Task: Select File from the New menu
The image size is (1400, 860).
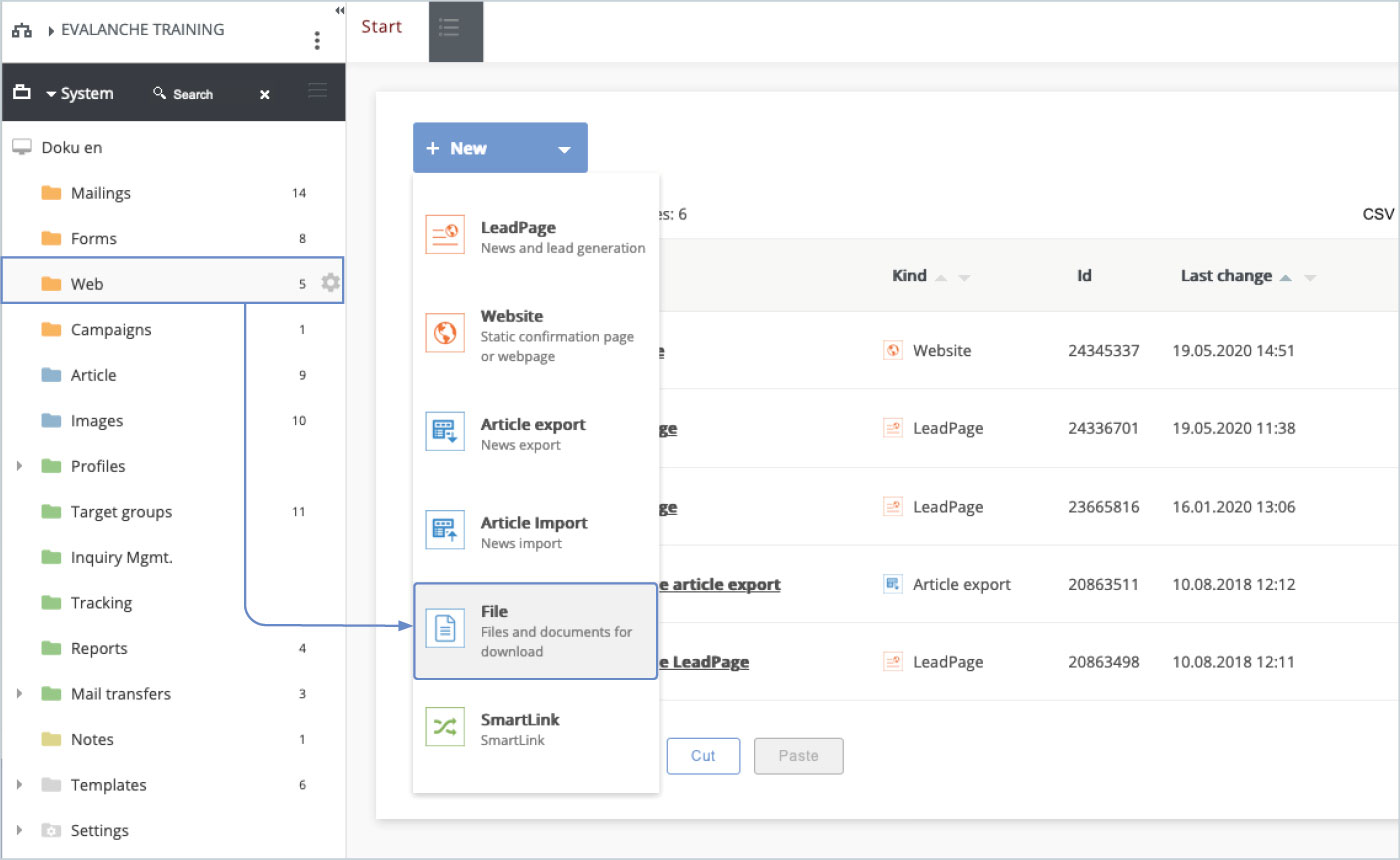Action: 535,631
